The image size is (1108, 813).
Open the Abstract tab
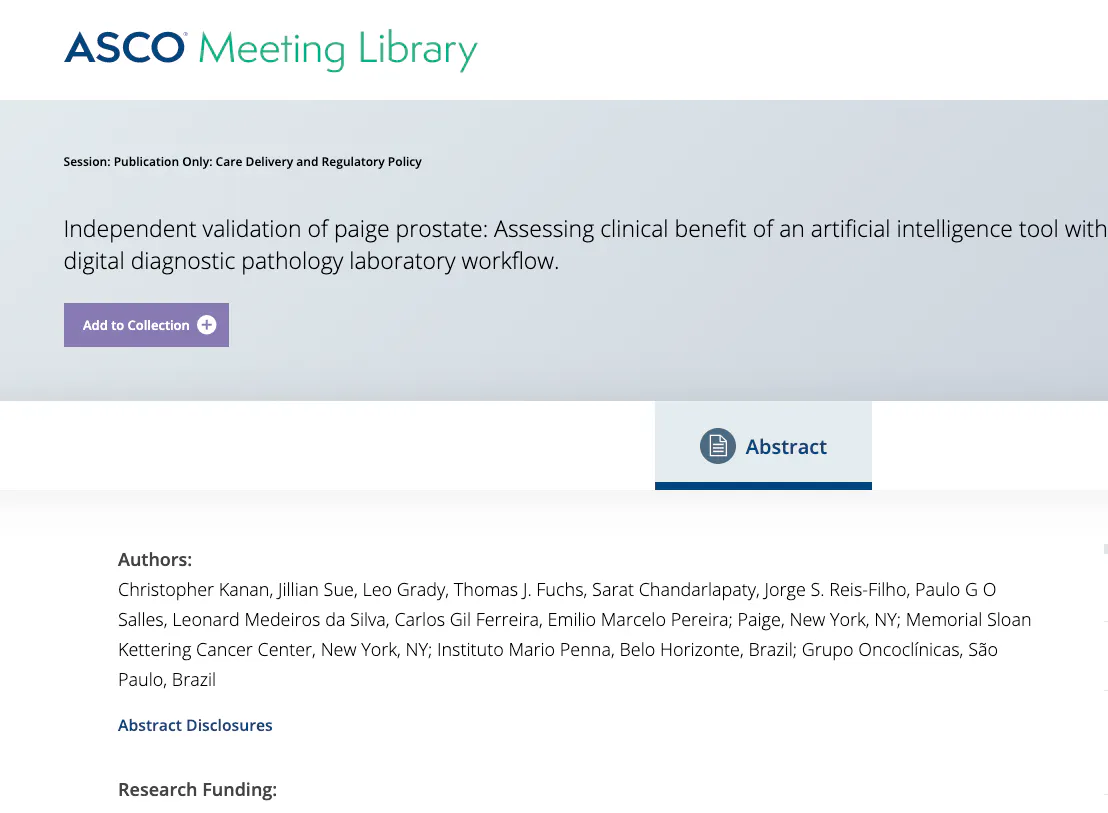coord(785,447)
